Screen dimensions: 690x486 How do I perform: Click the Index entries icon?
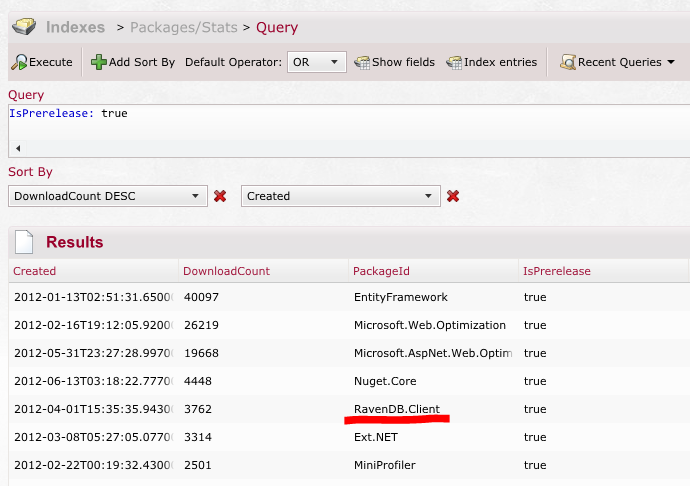tap(454, 63)
